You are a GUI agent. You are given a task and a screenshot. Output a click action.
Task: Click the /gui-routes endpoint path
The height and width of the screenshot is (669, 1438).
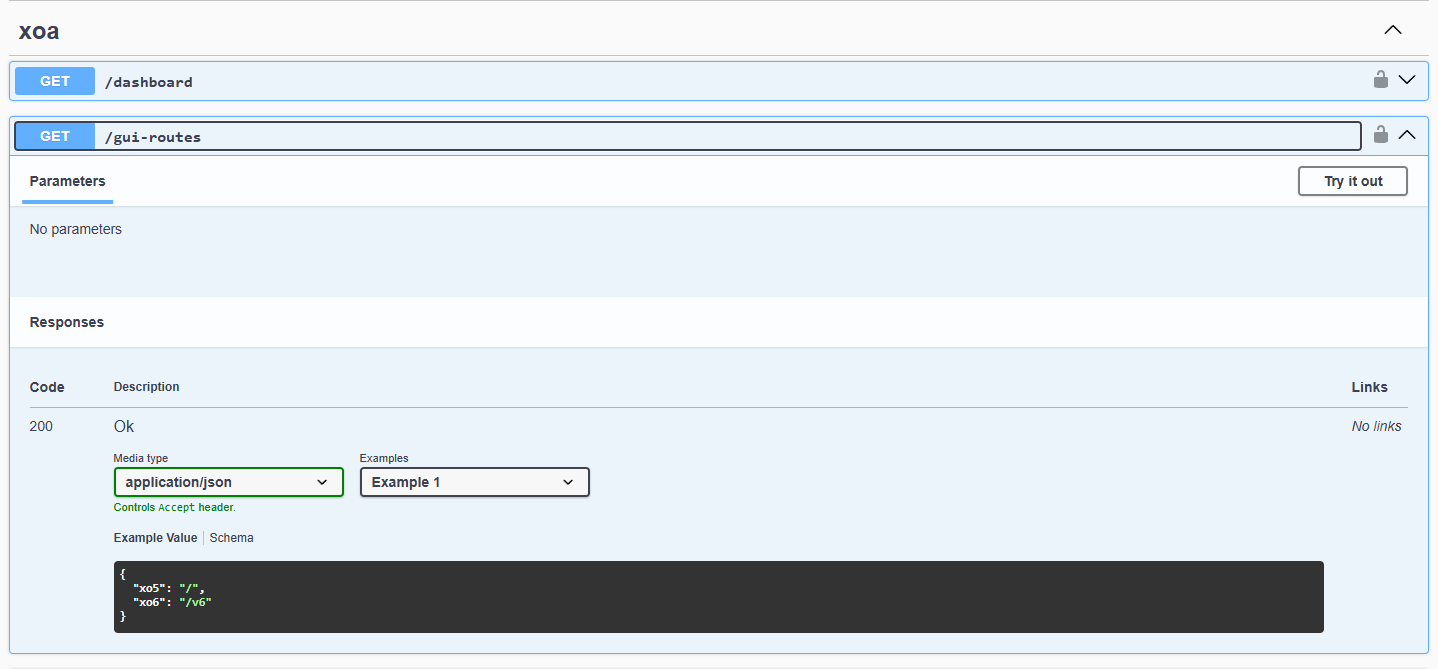(x=153, y=136)
